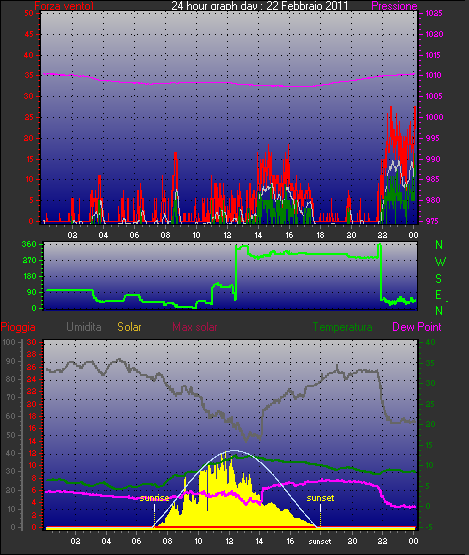The image size is (469, 555).
Task: Click the '14' hour label below the solar chart
Action: pyautogui.click(x=259, y=541)
